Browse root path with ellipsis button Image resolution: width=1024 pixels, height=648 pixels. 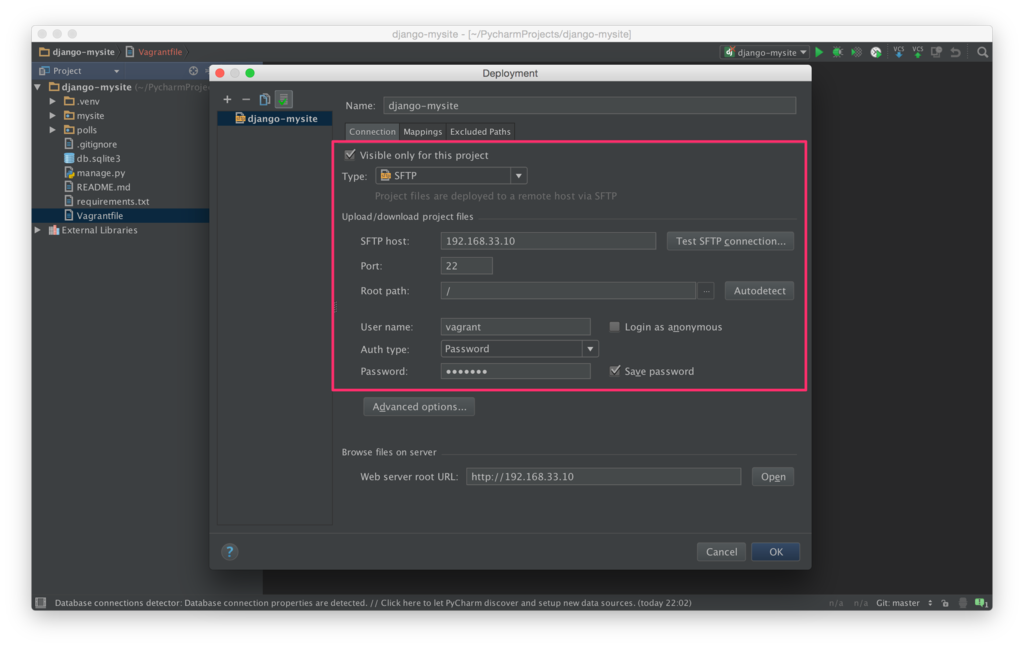[706, 291]
